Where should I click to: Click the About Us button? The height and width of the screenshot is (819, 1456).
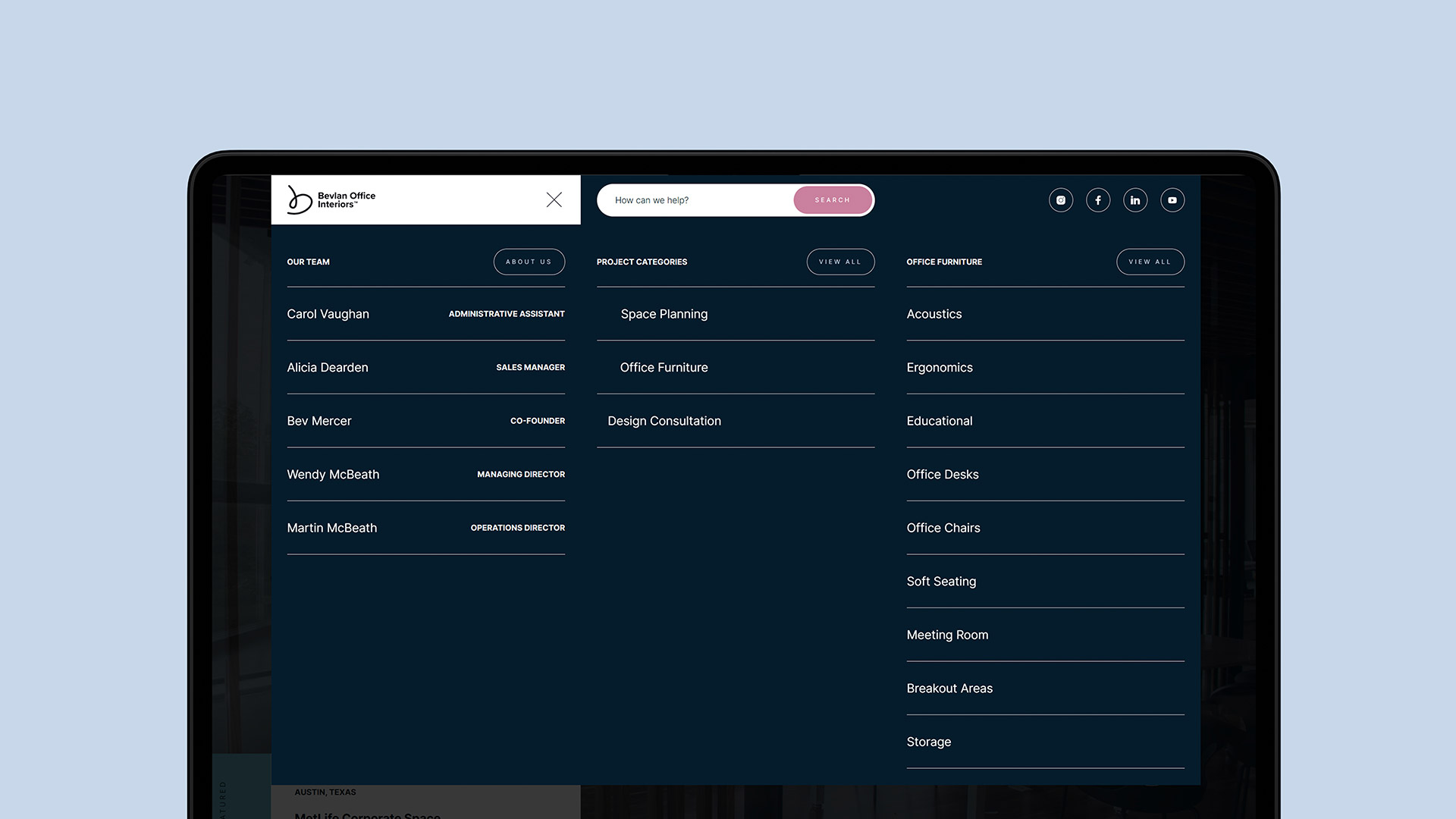pyautogui.click(x=529, y=262)
